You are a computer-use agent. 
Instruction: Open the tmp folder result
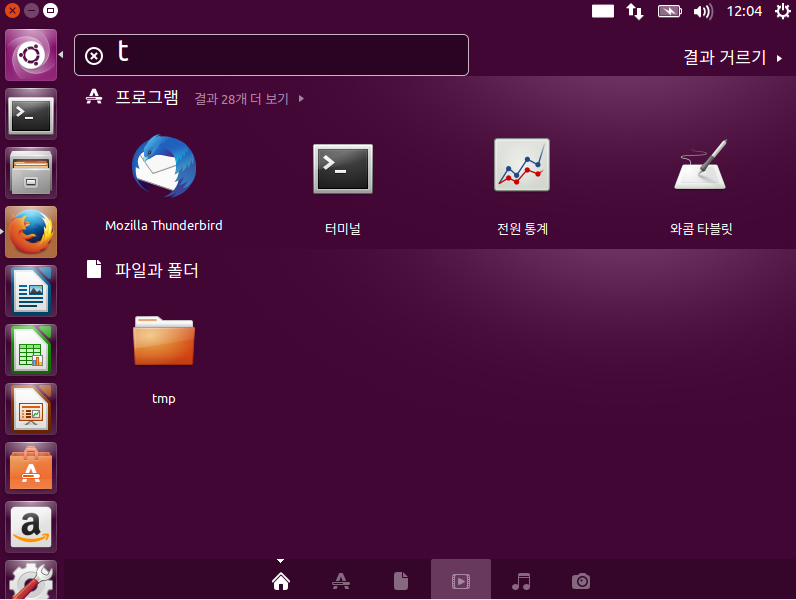163,358
